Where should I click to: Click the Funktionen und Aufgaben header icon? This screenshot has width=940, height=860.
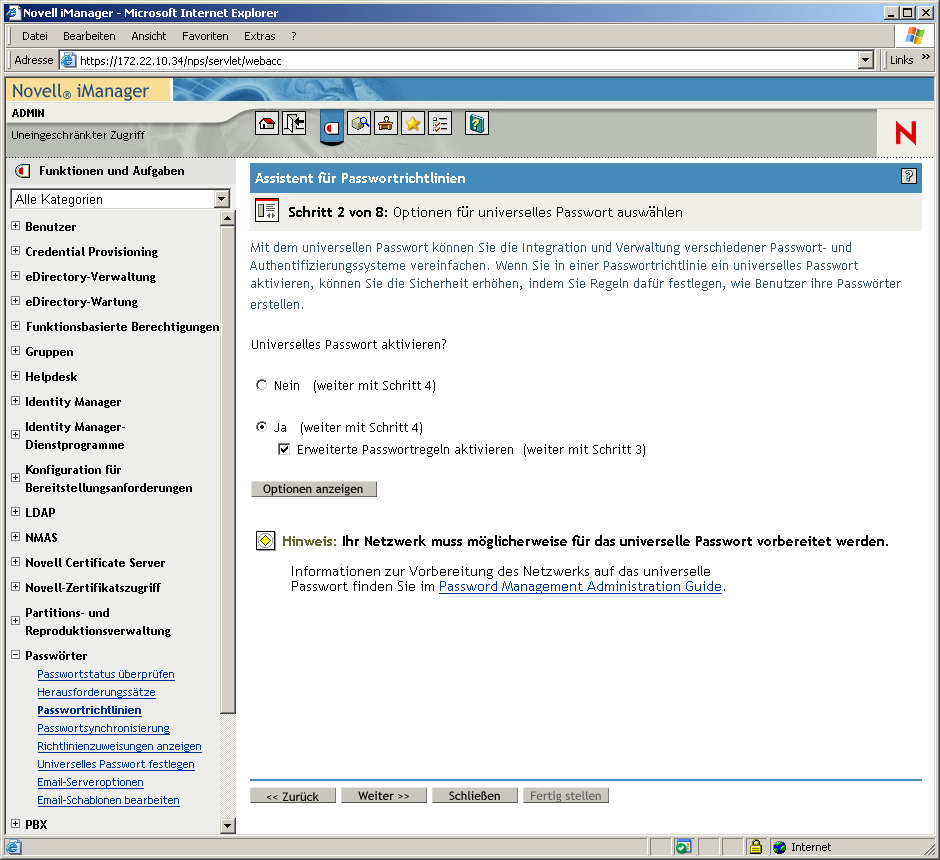tap(22, 171)
